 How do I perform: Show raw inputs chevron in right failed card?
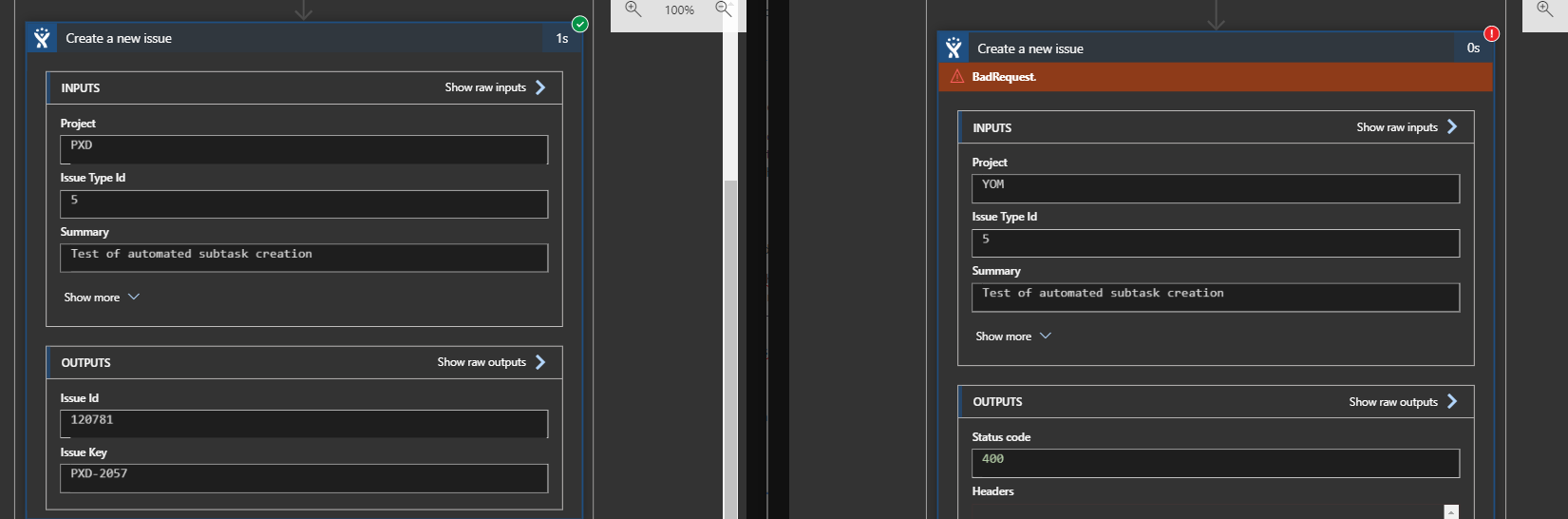click(1452, 126)
